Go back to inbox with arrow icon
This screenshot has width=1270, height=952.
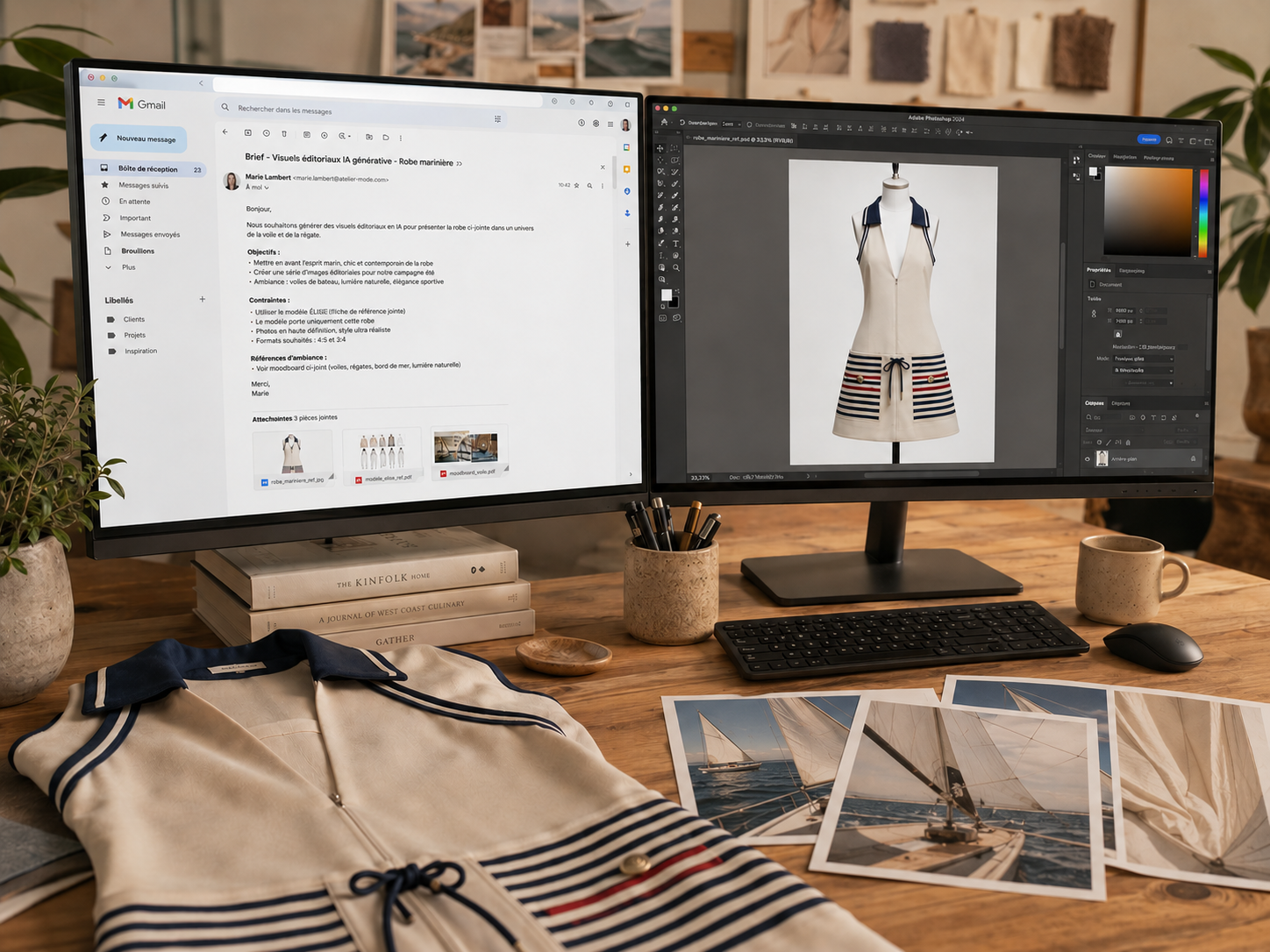(225, 132)
